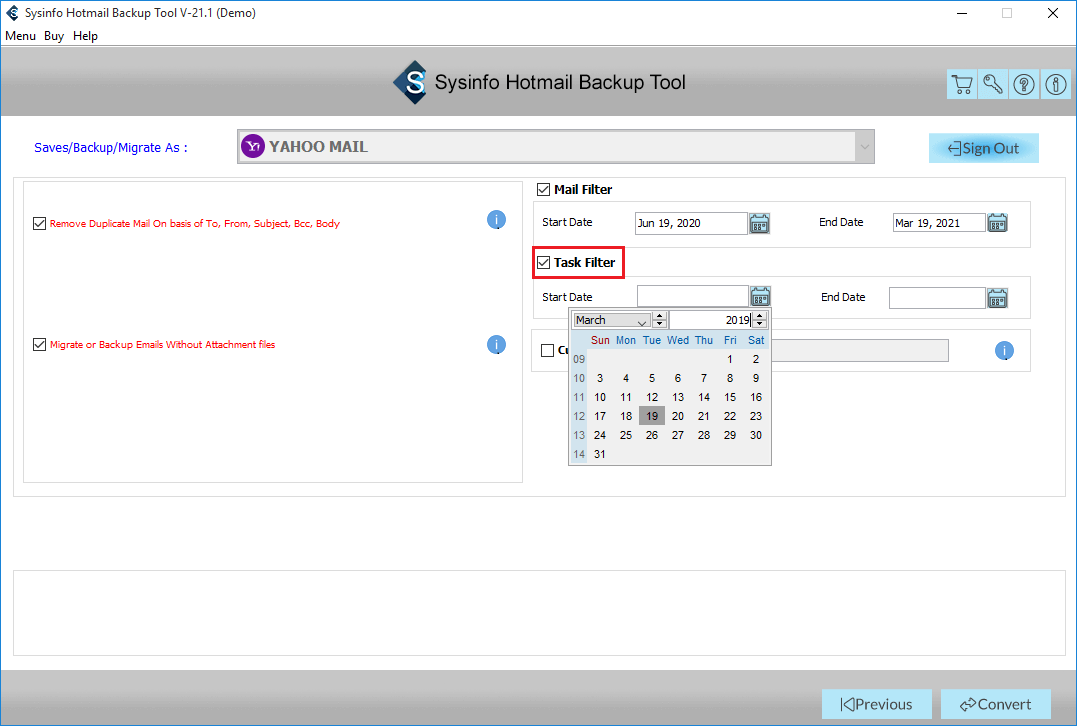
Task: Open calendar for Task Filter End Date
Action: point(997,298)
